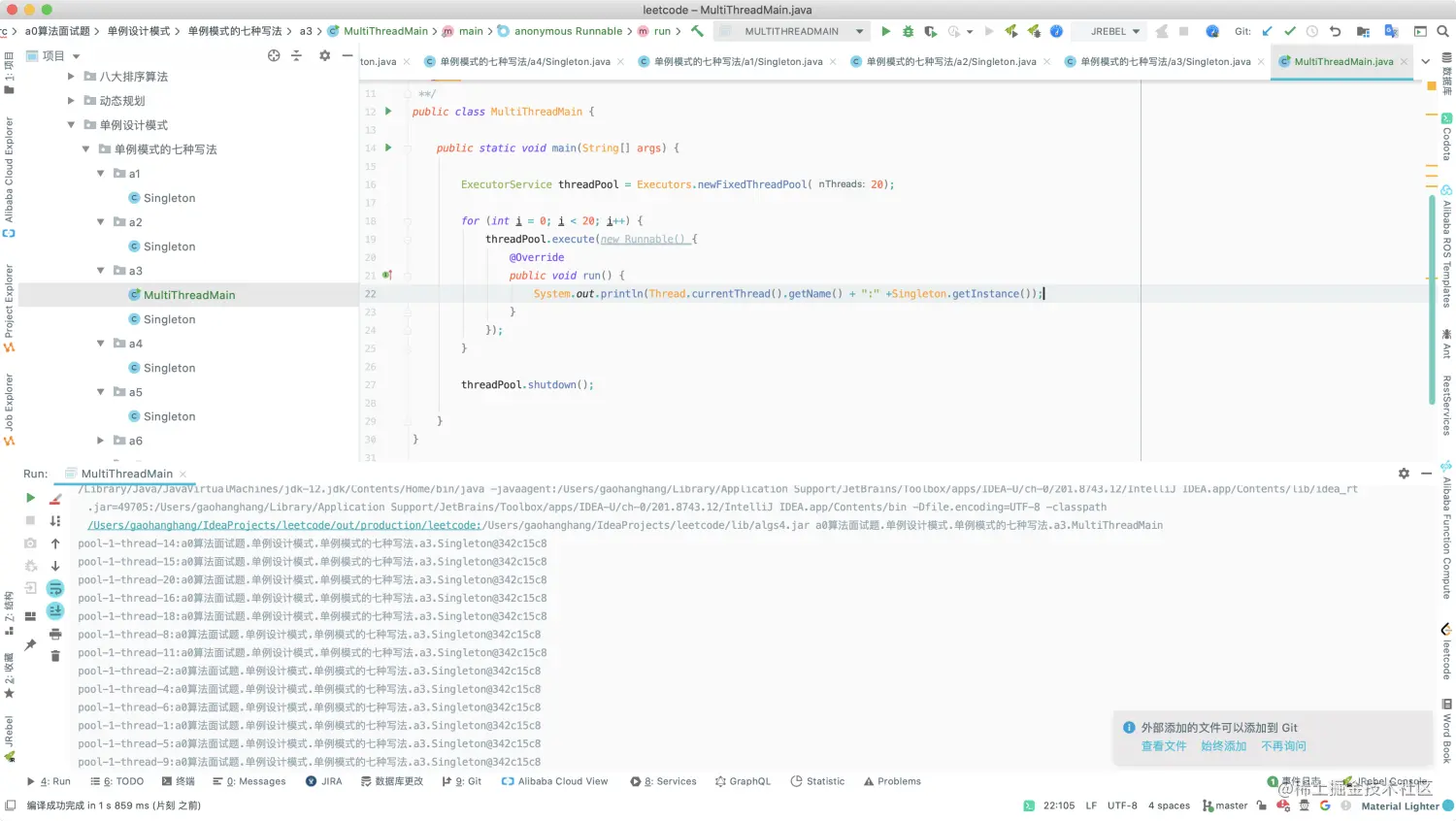Toggle the leetcode right side panel
Viewport: 1456px width, 821px height.
[1446, 651]
